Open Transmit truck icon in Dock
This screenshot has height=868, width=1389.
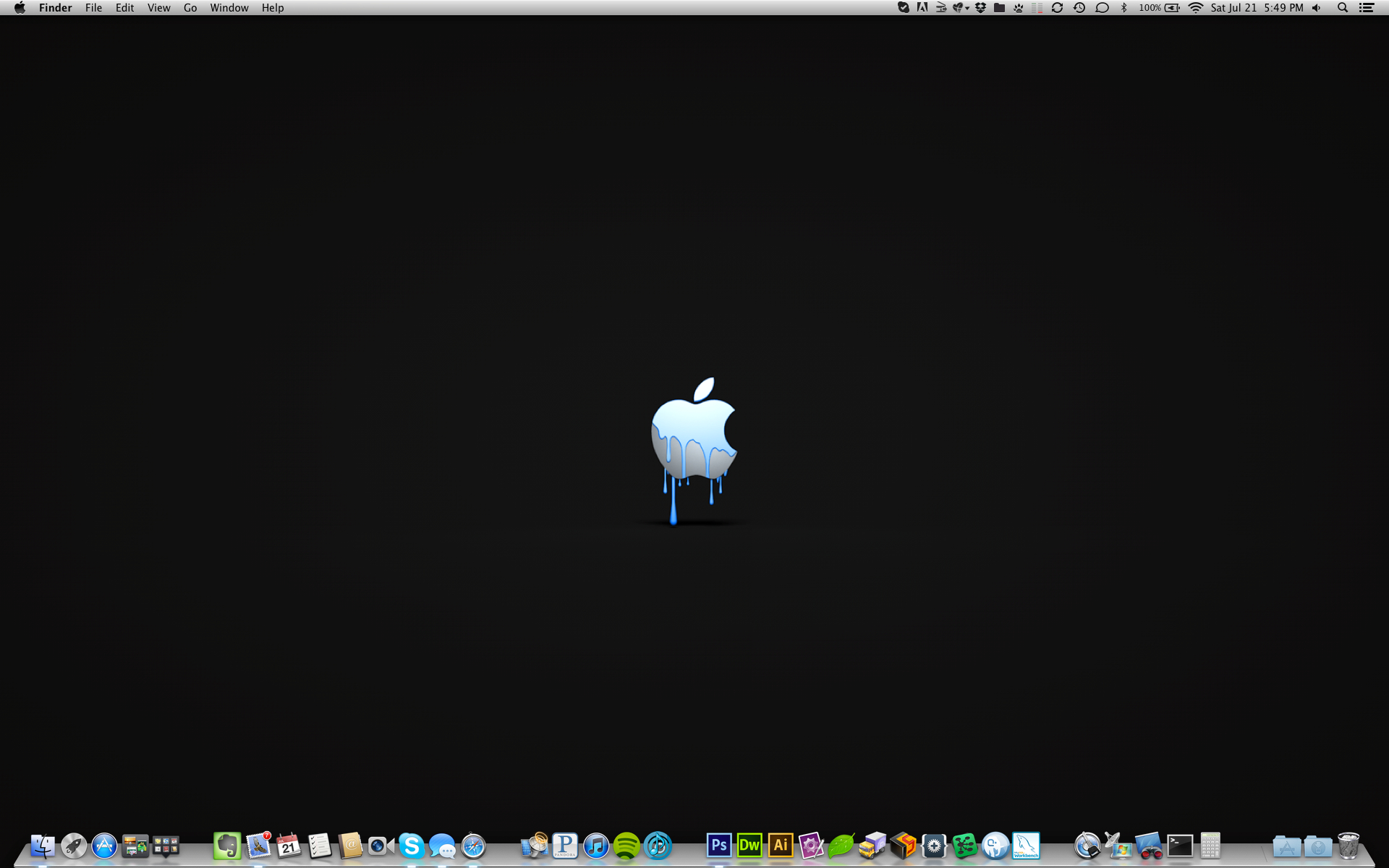[872, 845]
